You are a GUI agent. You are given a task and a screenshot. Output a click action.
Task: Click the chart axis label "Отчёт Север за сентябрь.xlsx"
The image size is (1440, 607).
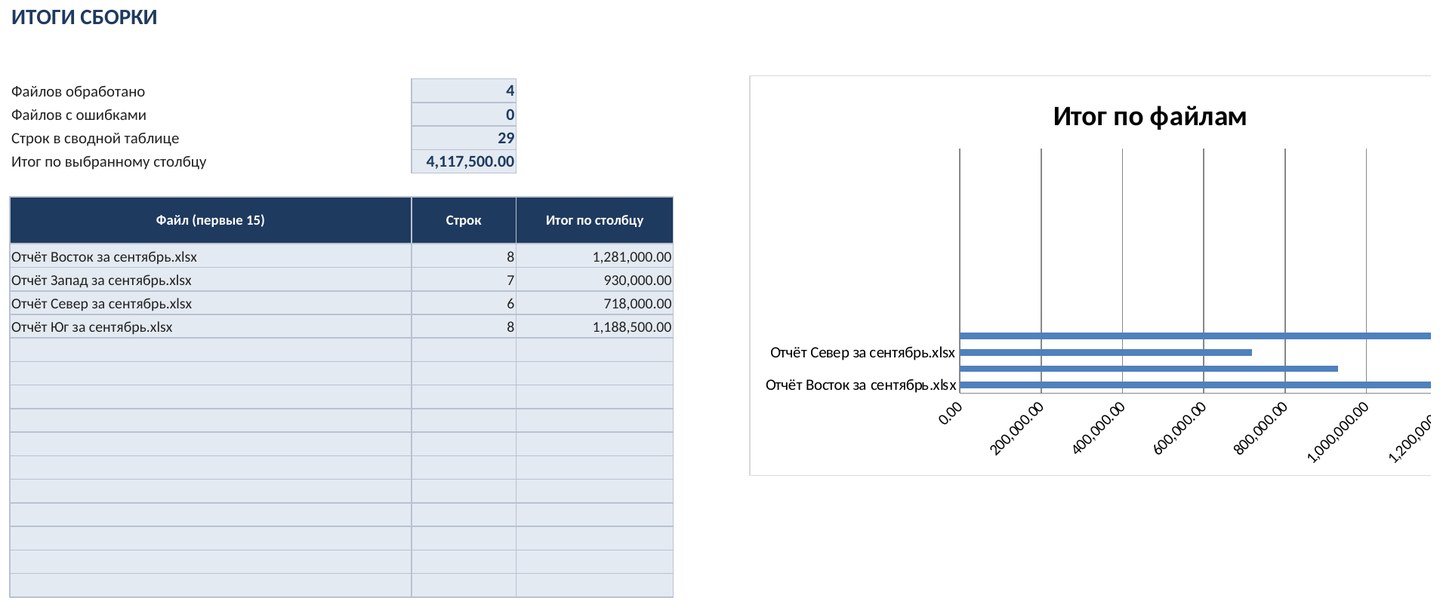(x=863, y=352)
